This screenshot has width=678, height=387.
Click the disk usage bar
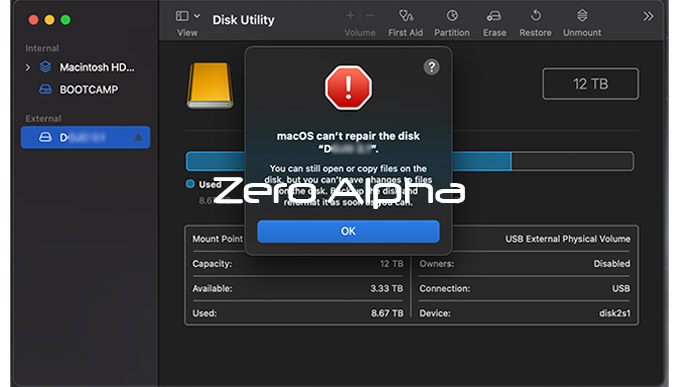(409, 161)
